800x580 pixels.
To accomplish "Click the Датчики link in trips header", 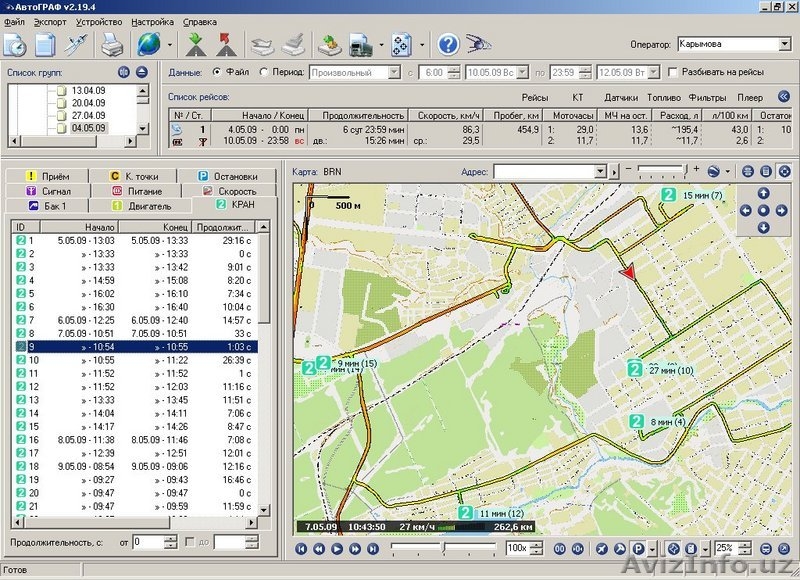I will tap(621, 98).
